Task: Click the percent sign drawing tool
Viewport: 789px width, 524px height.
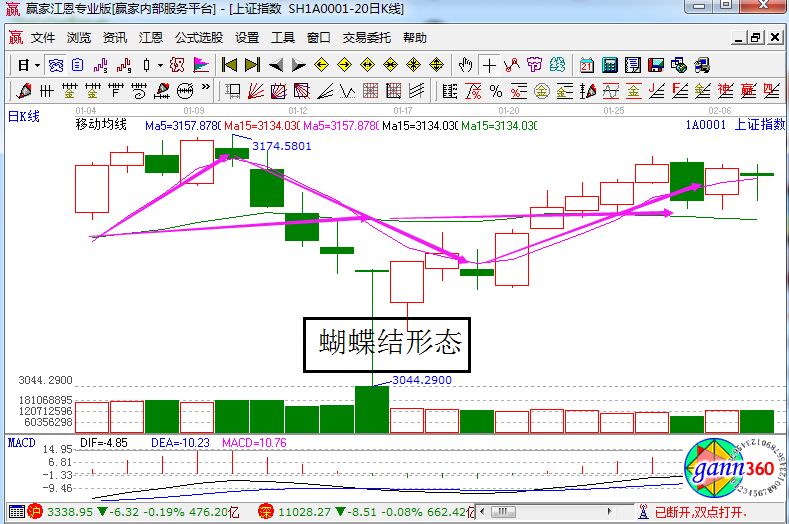Action: coord(495,92)
